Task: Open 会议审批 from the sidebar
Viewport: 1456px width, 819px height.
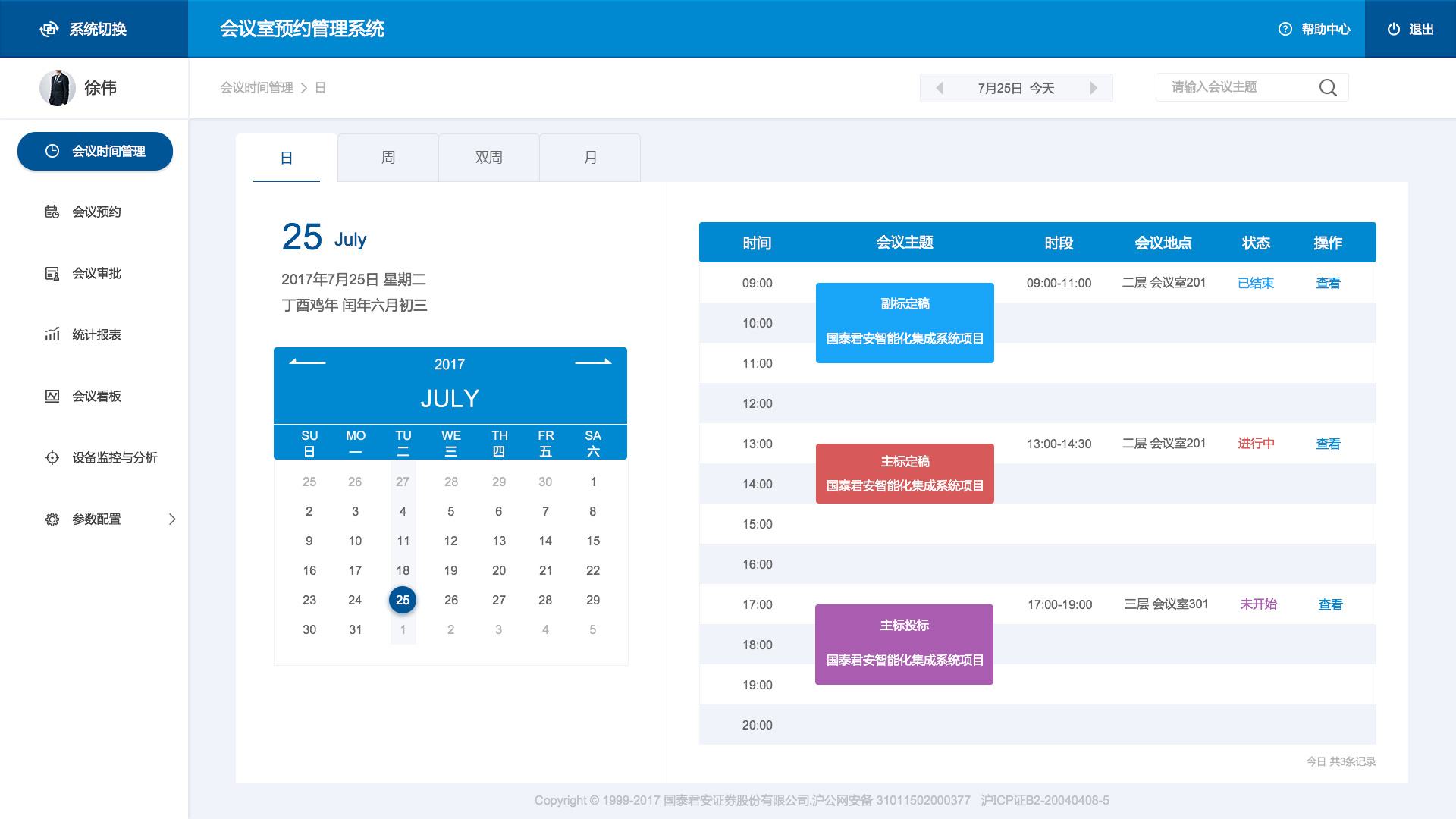Action: (x=52, y=274)
